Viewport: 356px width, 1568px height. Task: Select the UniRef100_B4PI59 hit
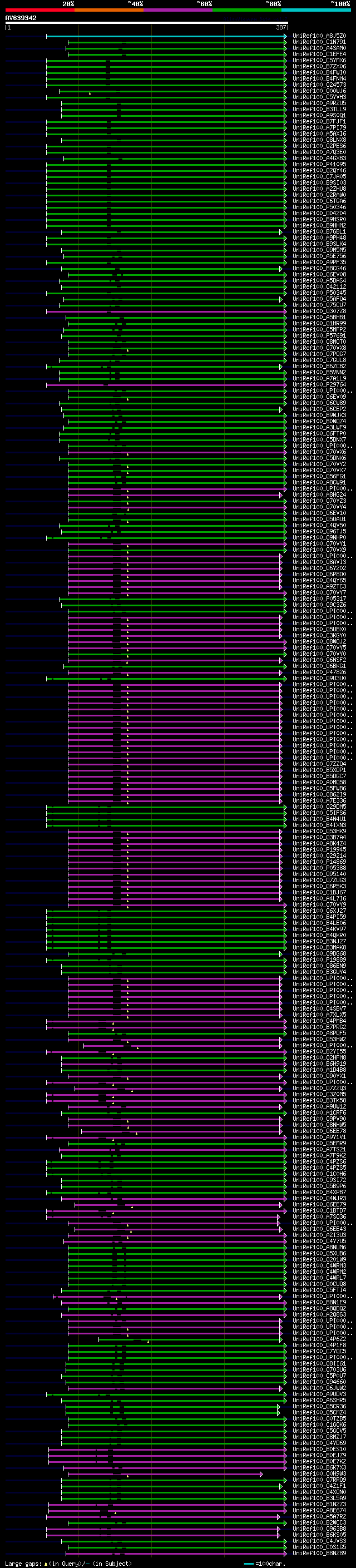319,917
